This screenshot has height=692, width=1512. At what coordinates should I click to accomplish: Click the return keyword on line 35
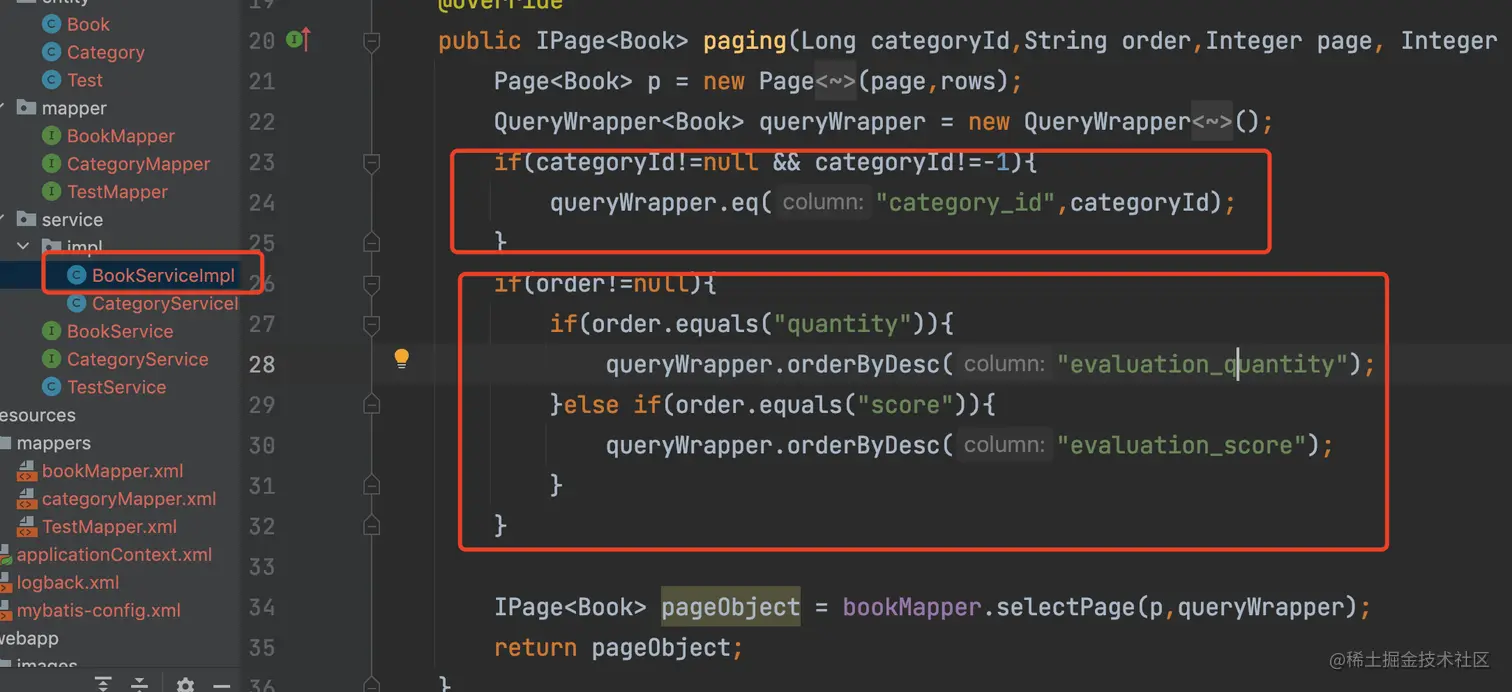(x=535, y=648)
